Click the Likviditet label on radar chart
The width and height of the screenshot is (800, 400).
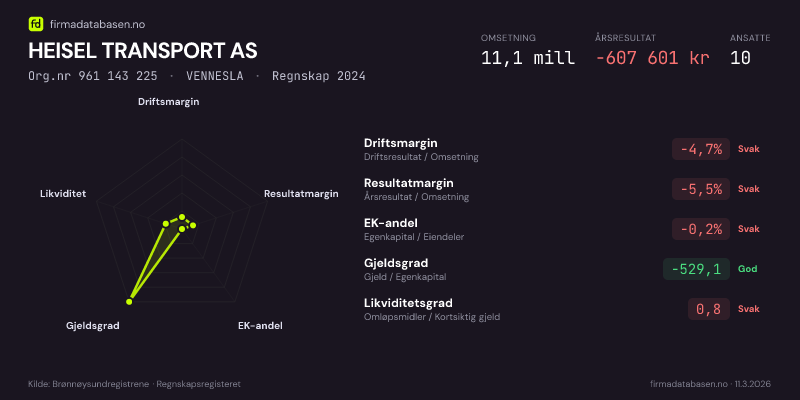[x=63, y=193]
